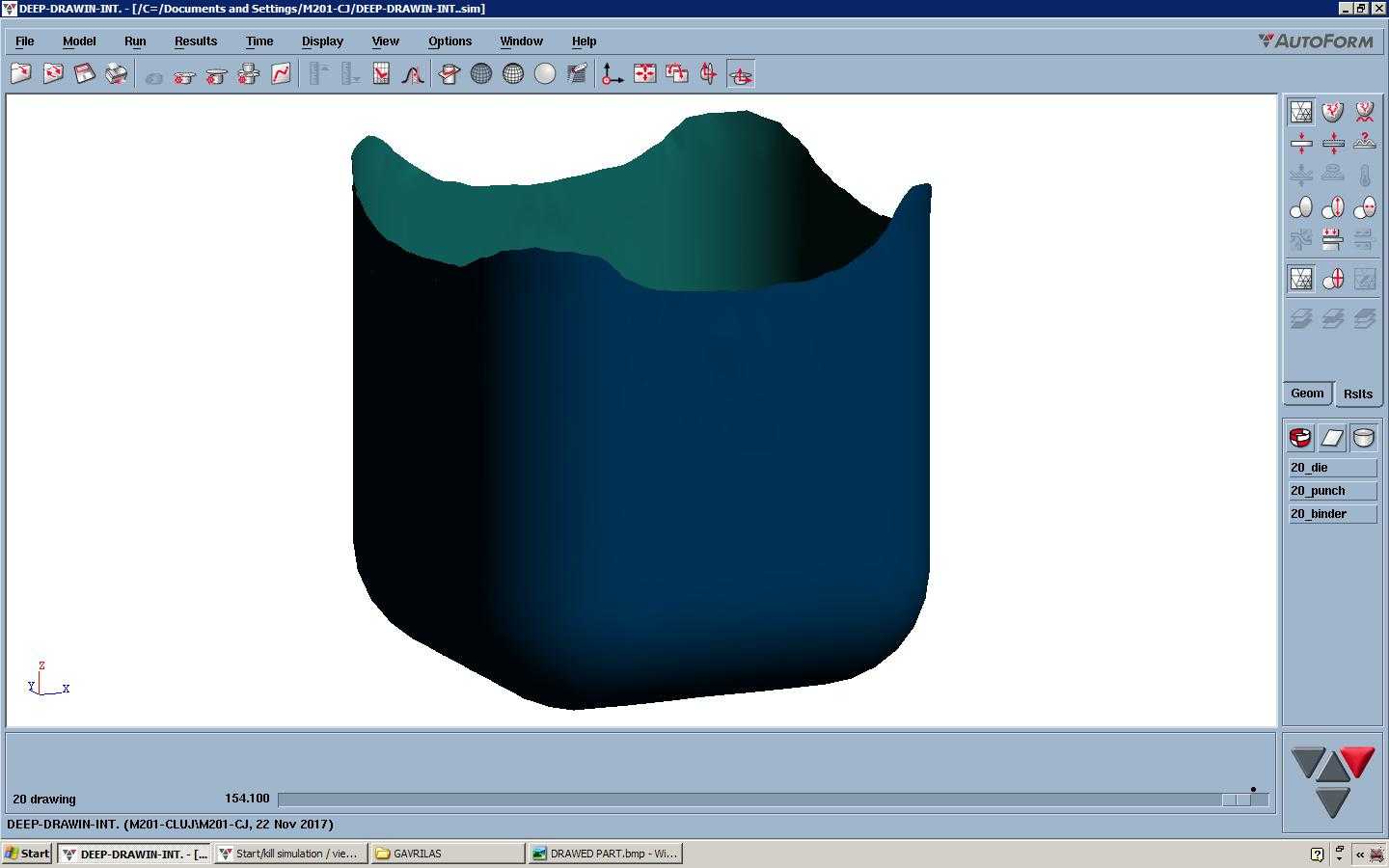The width and height of the screenshot is (1389, 868).
Task: Switch to Start/kill simulation taskbar window
Action: tap(290, 854)
